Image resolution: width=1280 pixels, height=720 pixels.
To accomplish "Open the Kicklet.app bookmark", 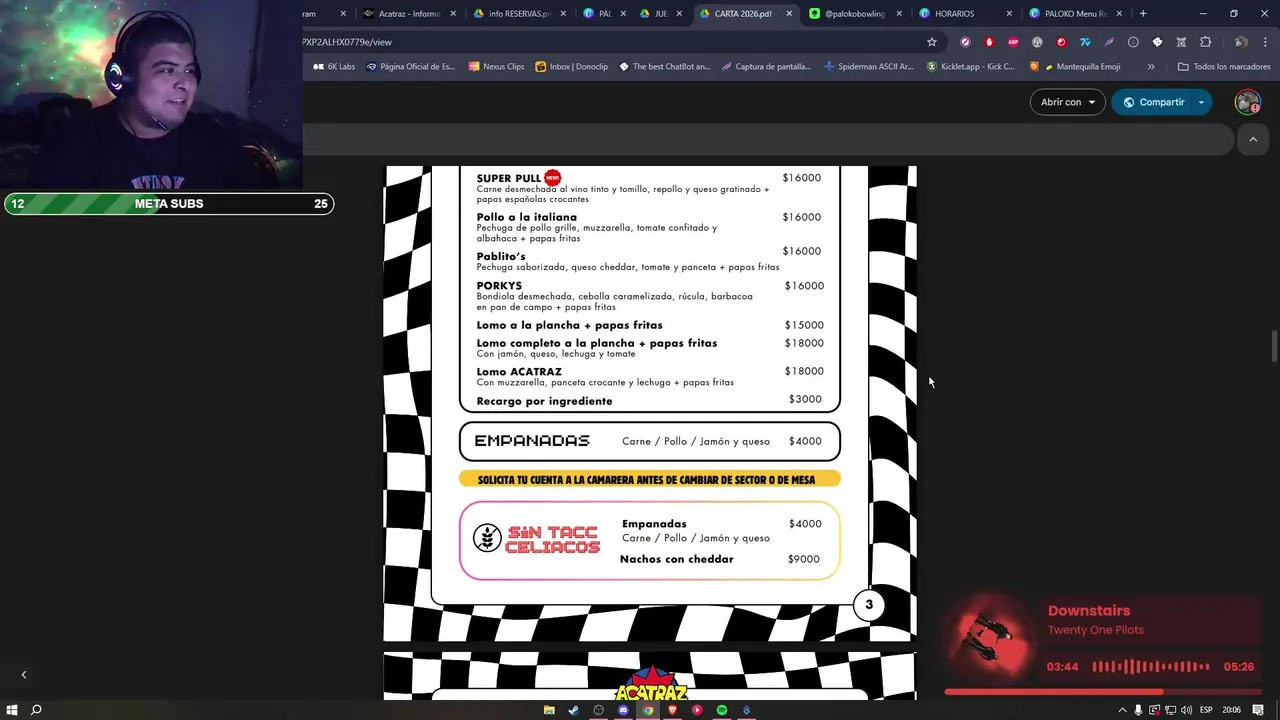I will 970,67.
